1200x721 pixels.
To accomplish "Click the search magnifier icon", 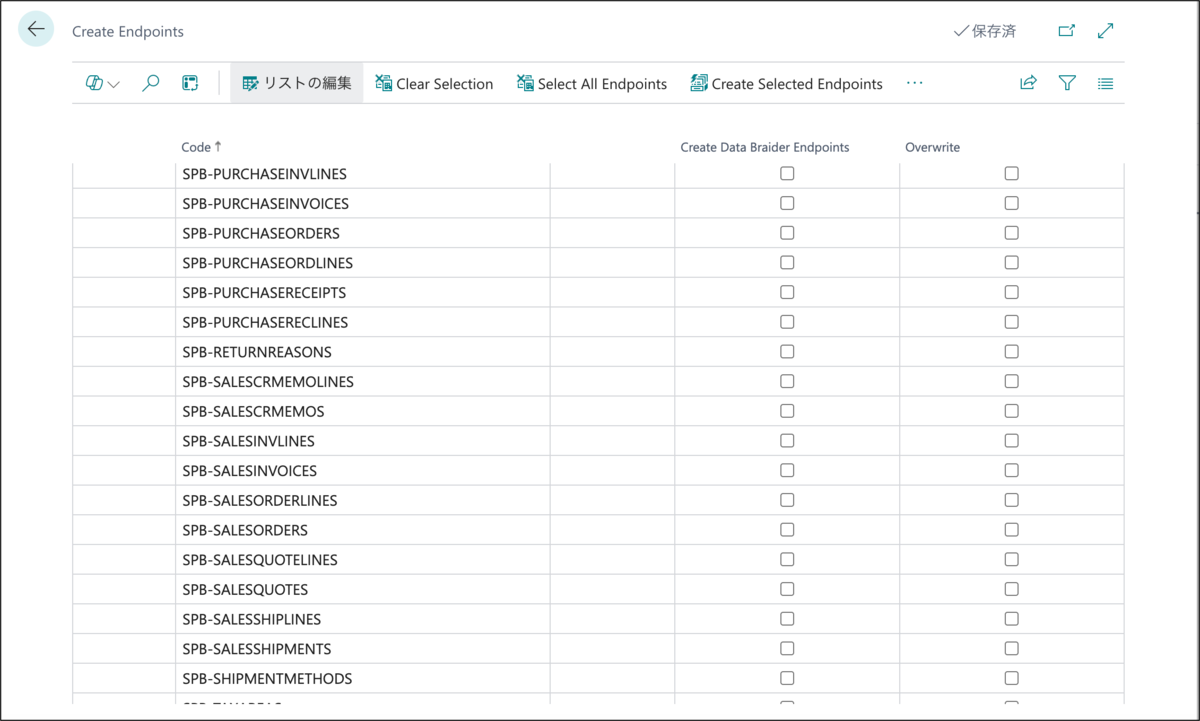I will pyautogui.click(x=151, y=84).
